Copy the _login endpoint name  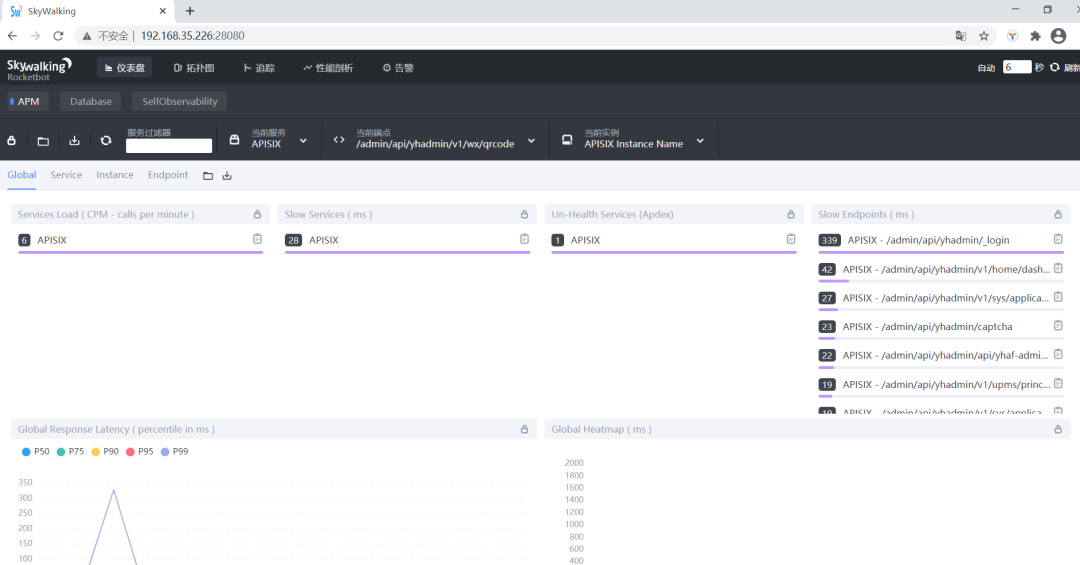pyautogui.click(x=1058, y=239)
